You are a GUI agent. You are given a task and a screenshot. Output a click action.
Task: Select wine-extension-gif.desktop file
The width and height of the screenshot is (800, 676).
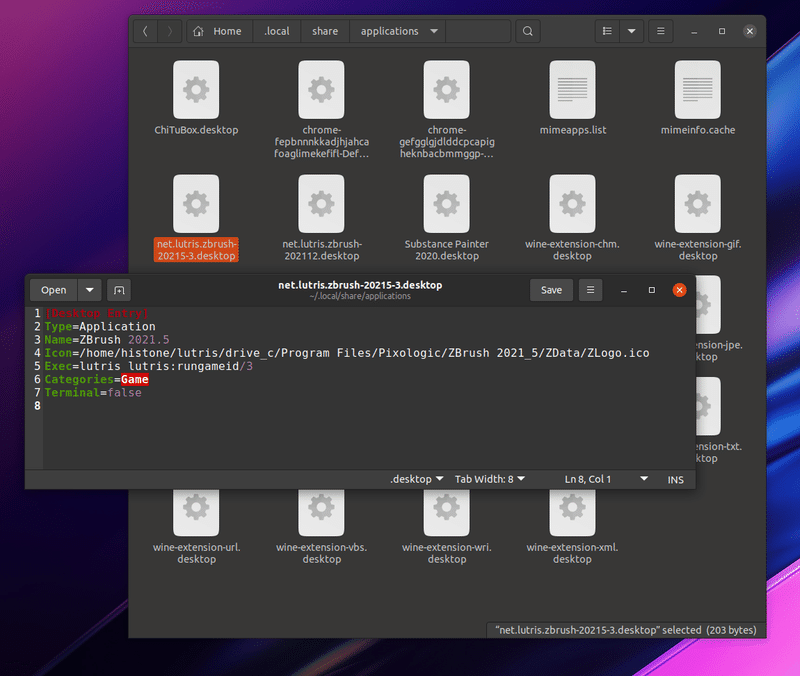[697, 218]
